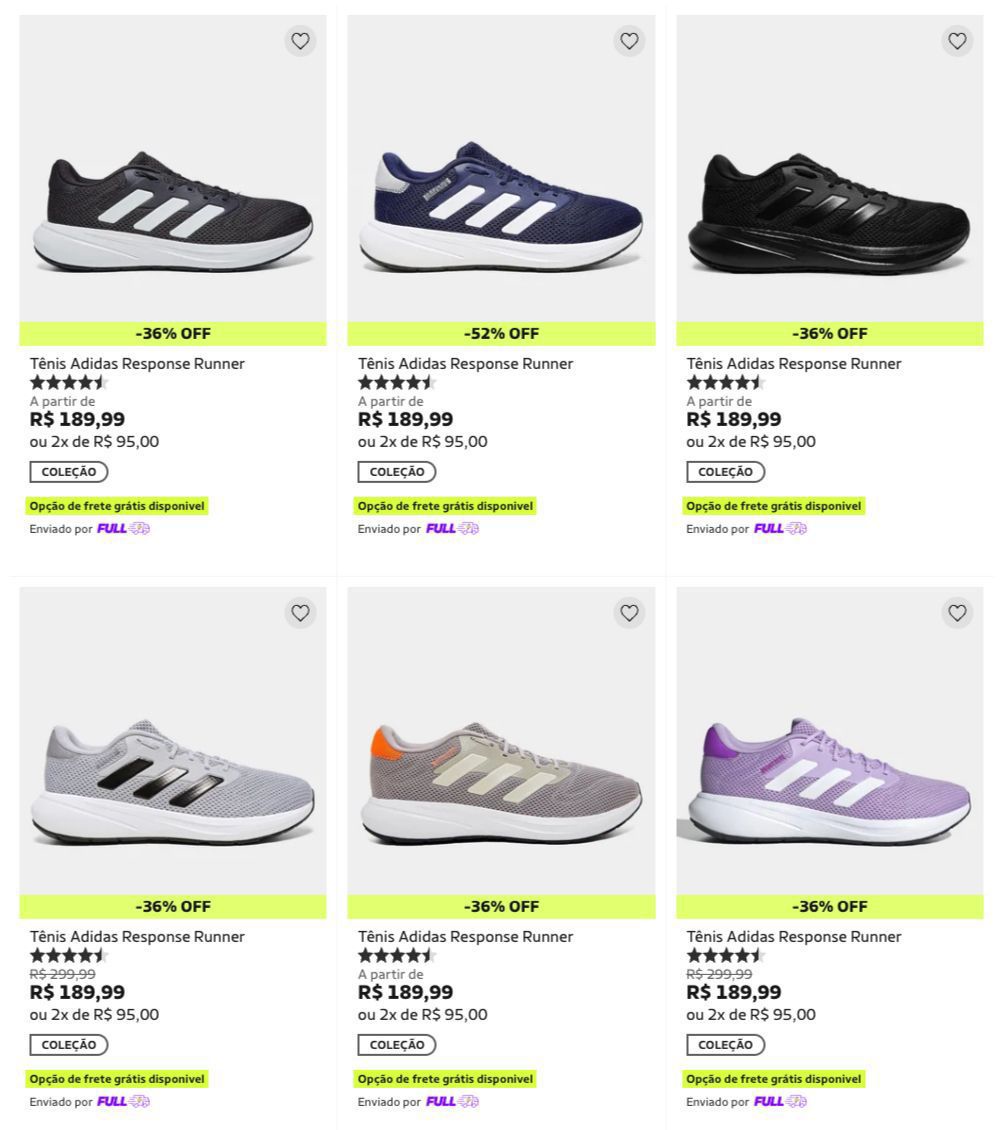Add all-black sneaker to wishlist
Screen dimensions: 1006x1130
coord(957,41)
